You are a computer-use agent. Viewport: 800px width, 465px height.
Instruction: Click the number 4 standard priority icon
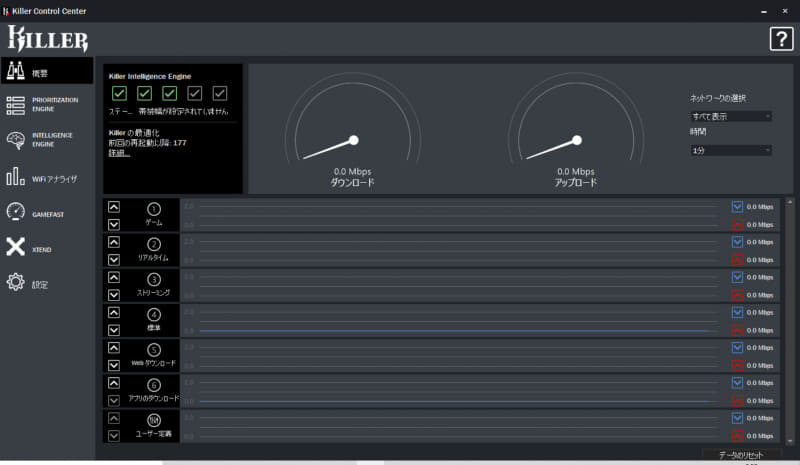(154, 314)
